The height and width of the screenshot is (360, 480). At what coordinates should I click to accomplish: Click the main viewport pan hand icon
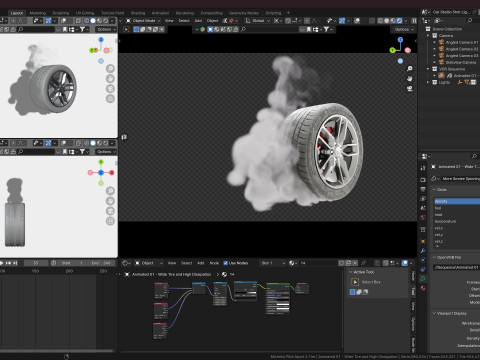(410, 79)
